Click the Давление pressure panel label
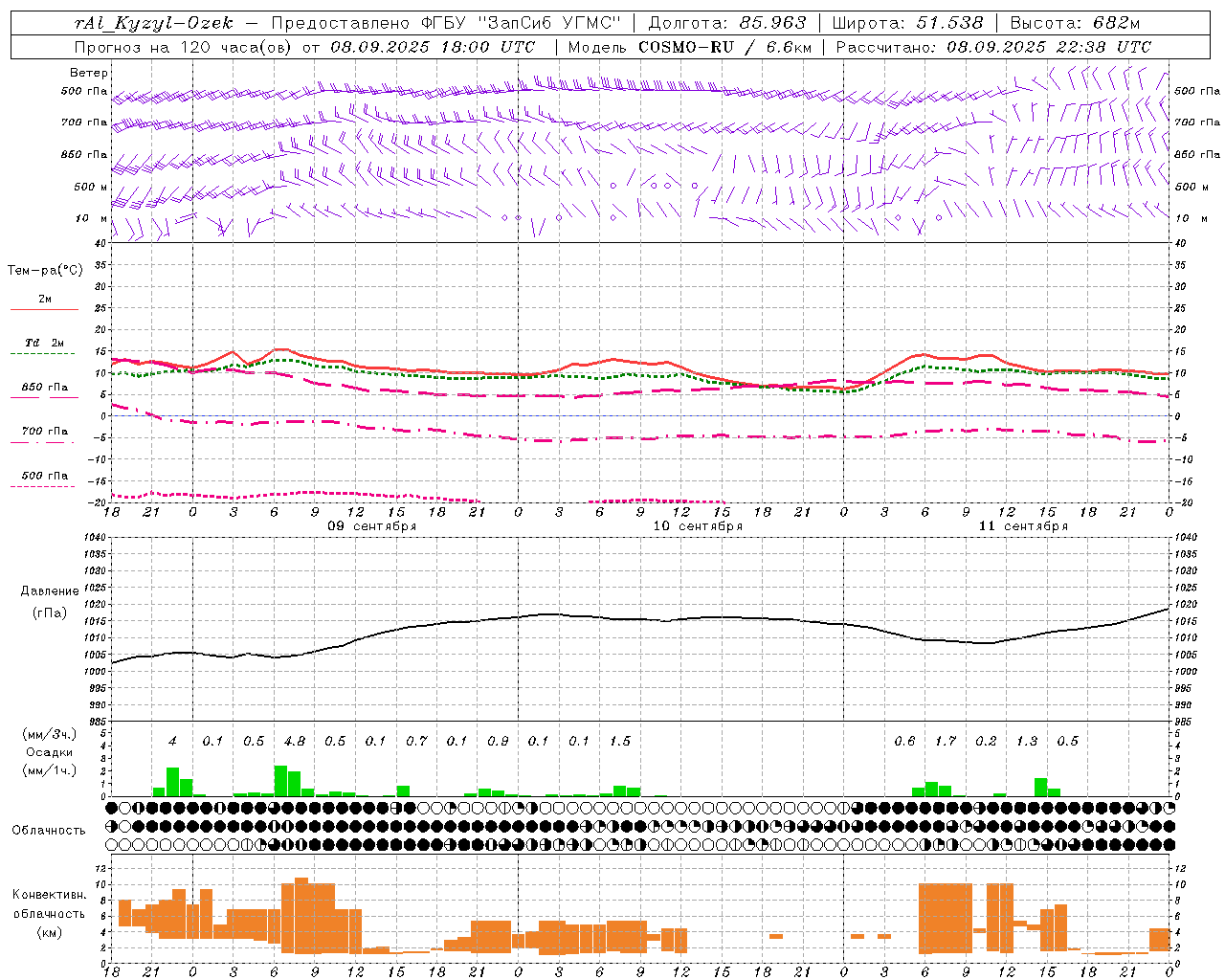 (49, 591)
